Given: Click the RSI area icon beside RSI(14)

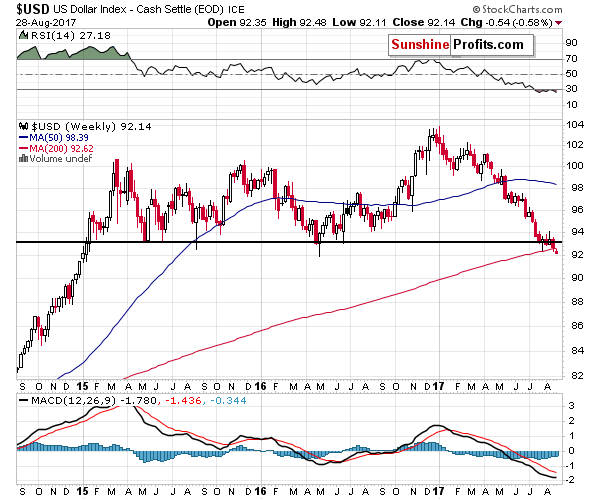Looking at the screenshot, I should point(23,36).
